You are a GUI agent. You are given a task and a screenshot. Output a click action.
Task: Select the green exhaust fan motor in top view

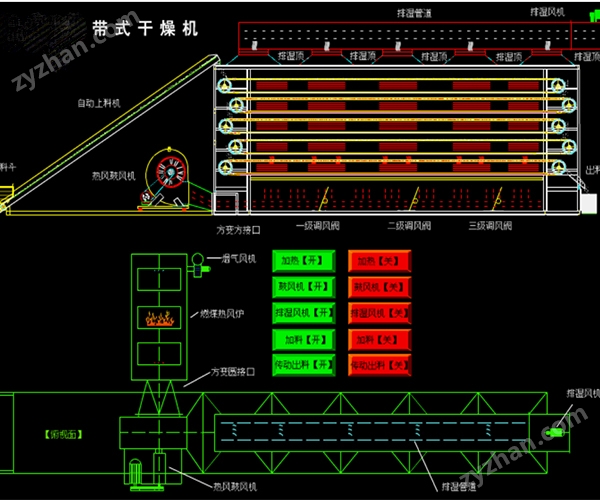click(x=555, y=433)
